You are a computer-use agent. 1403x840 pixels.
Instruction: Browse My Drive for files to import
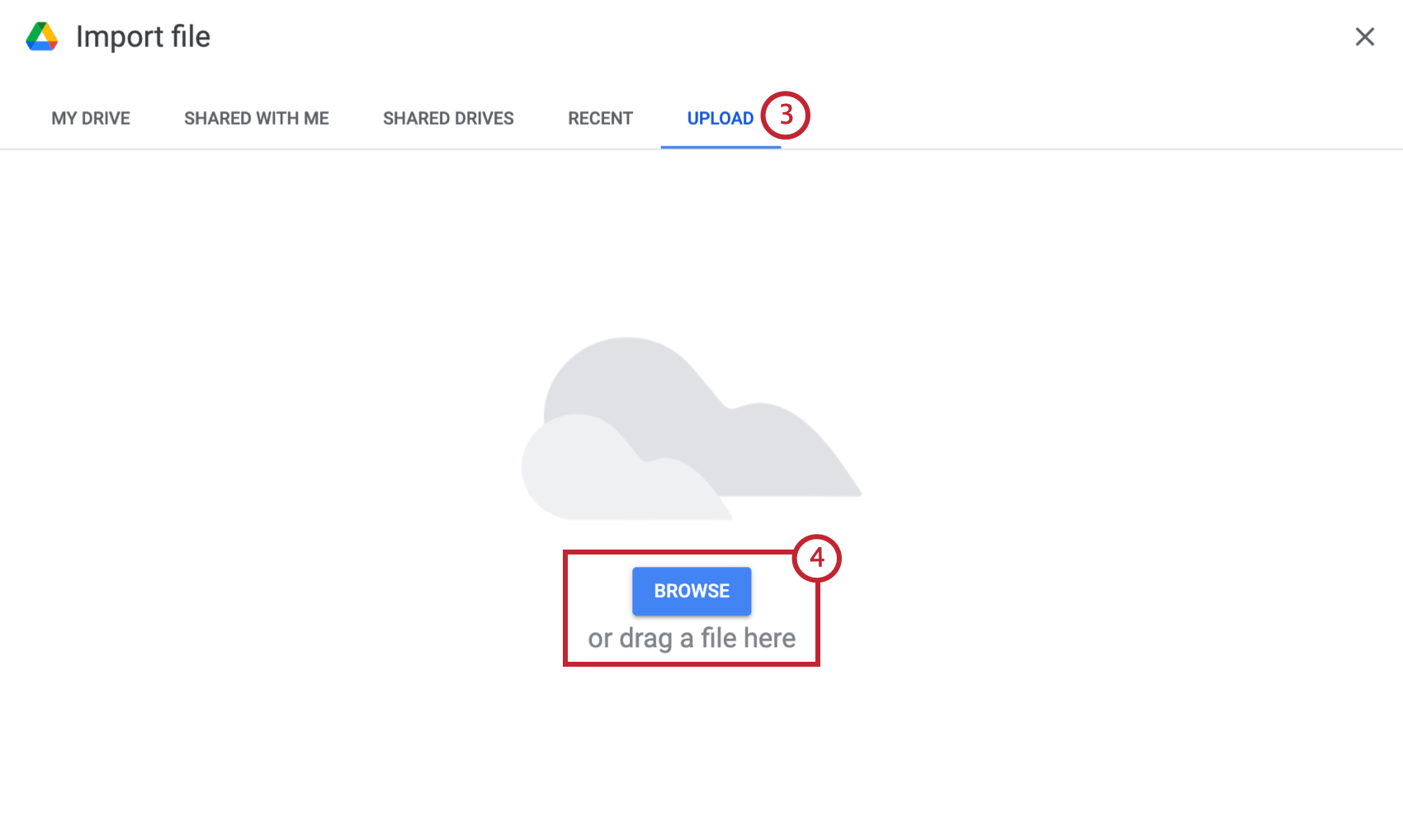(90, 118)
